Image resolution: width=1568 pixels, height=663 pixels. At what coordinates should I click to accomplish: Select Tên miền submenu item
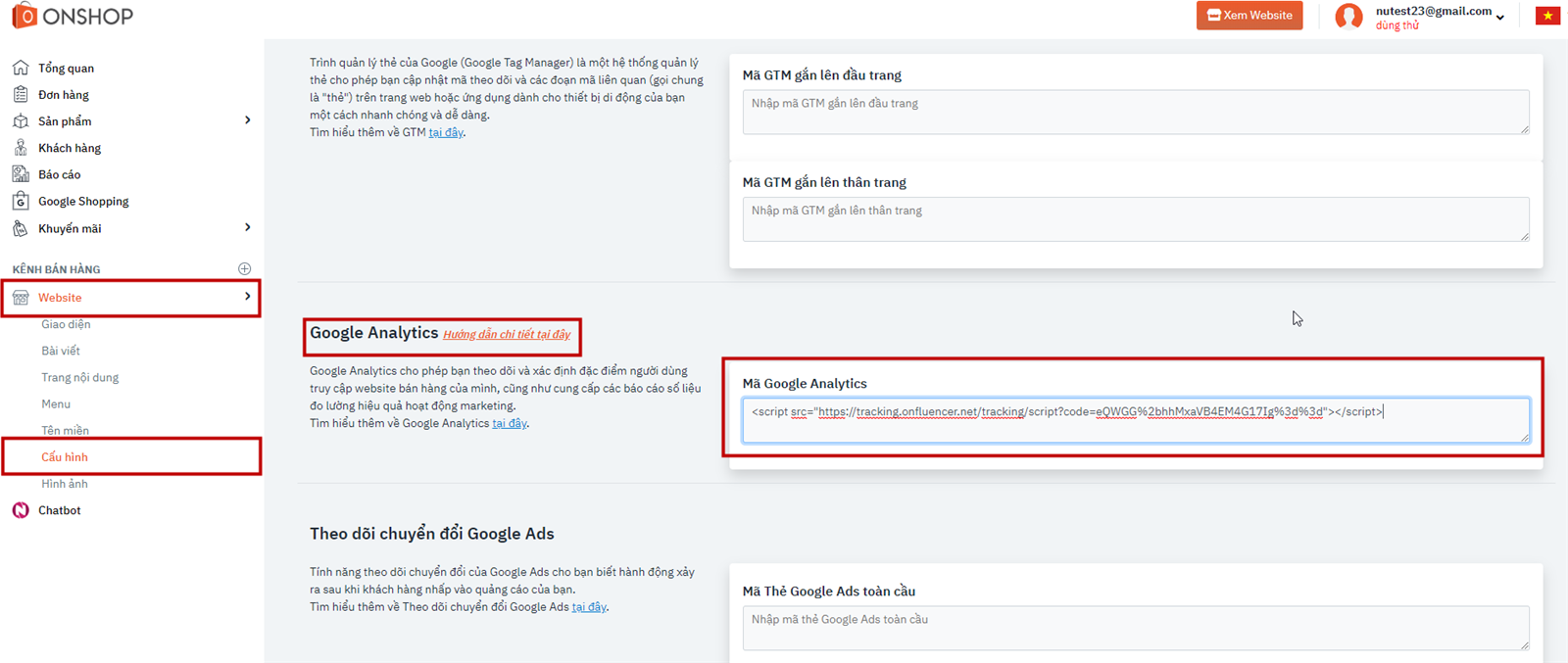[65, 430]
